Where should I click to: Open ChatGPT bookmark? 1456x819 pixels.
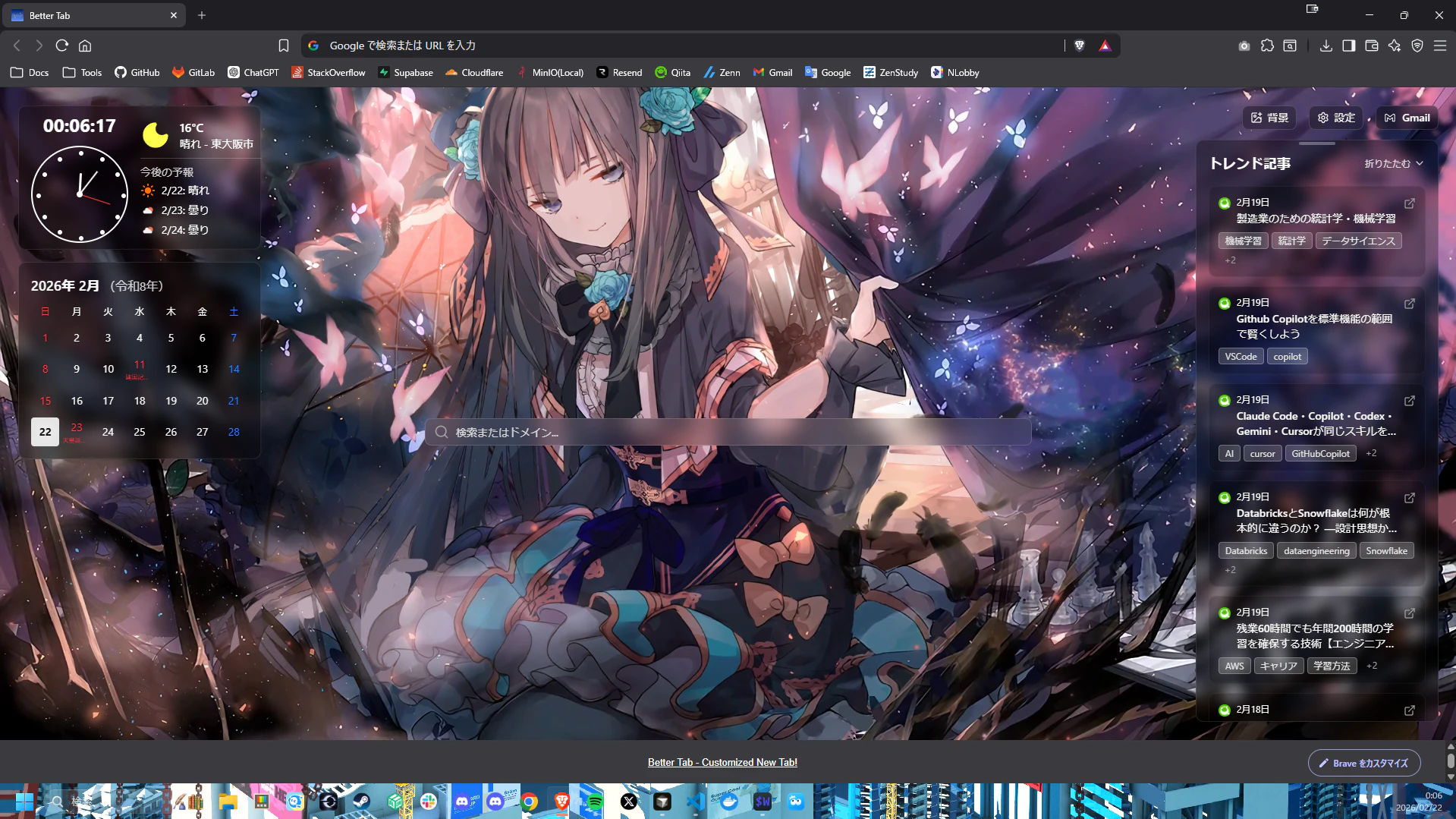tap(253, 73)
